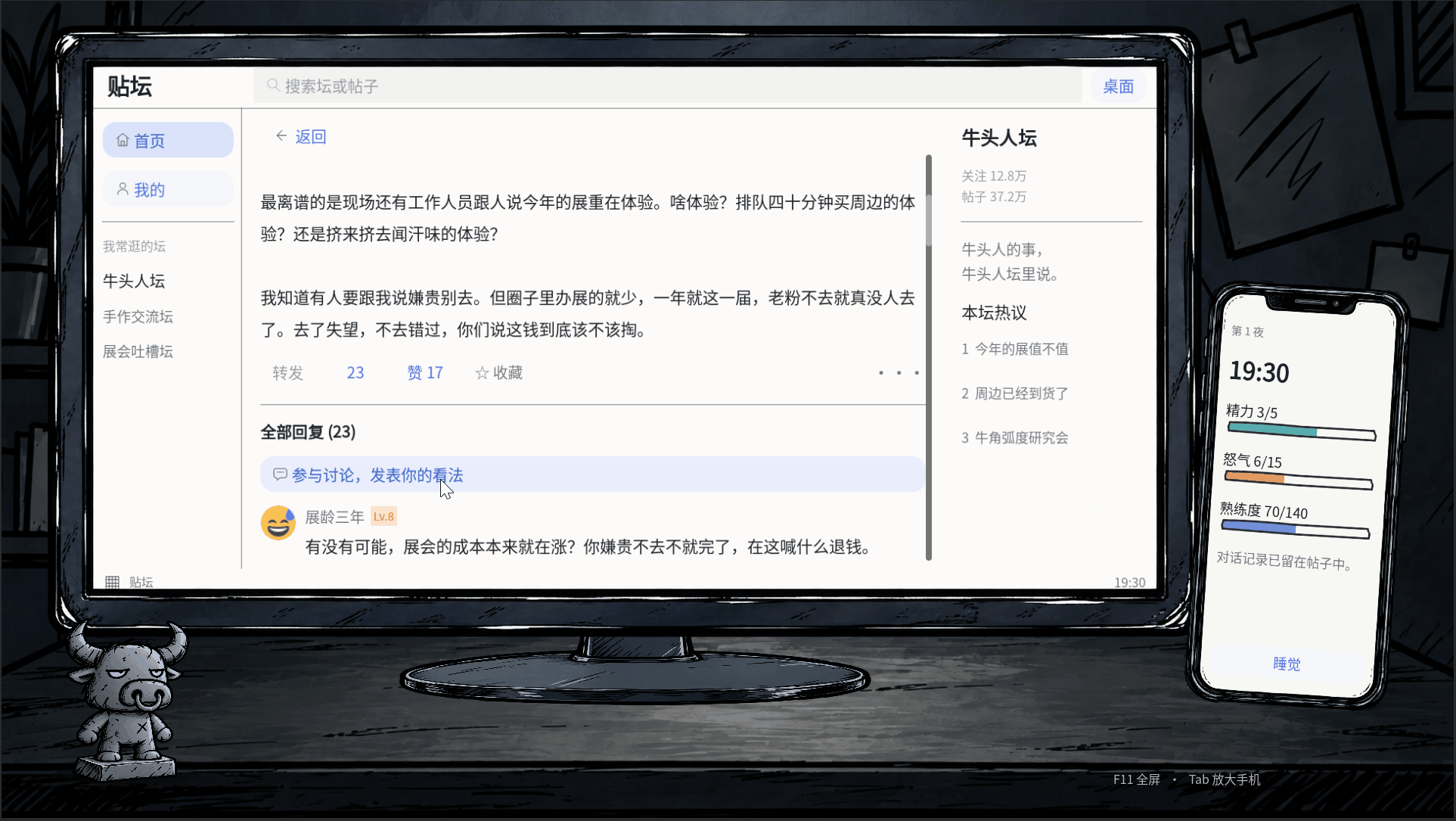Tap the 睡觉 sleep button on the phone

1287,664
